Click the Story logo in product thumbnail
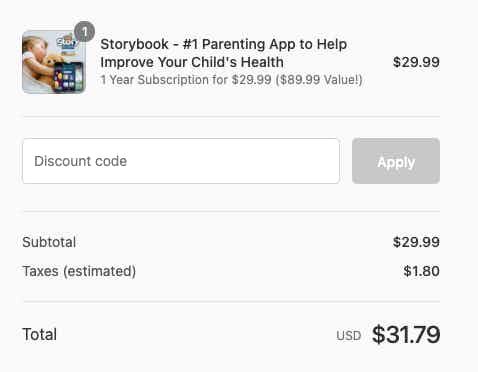Screen dimensions: 478x372 (x=68, y=43)
